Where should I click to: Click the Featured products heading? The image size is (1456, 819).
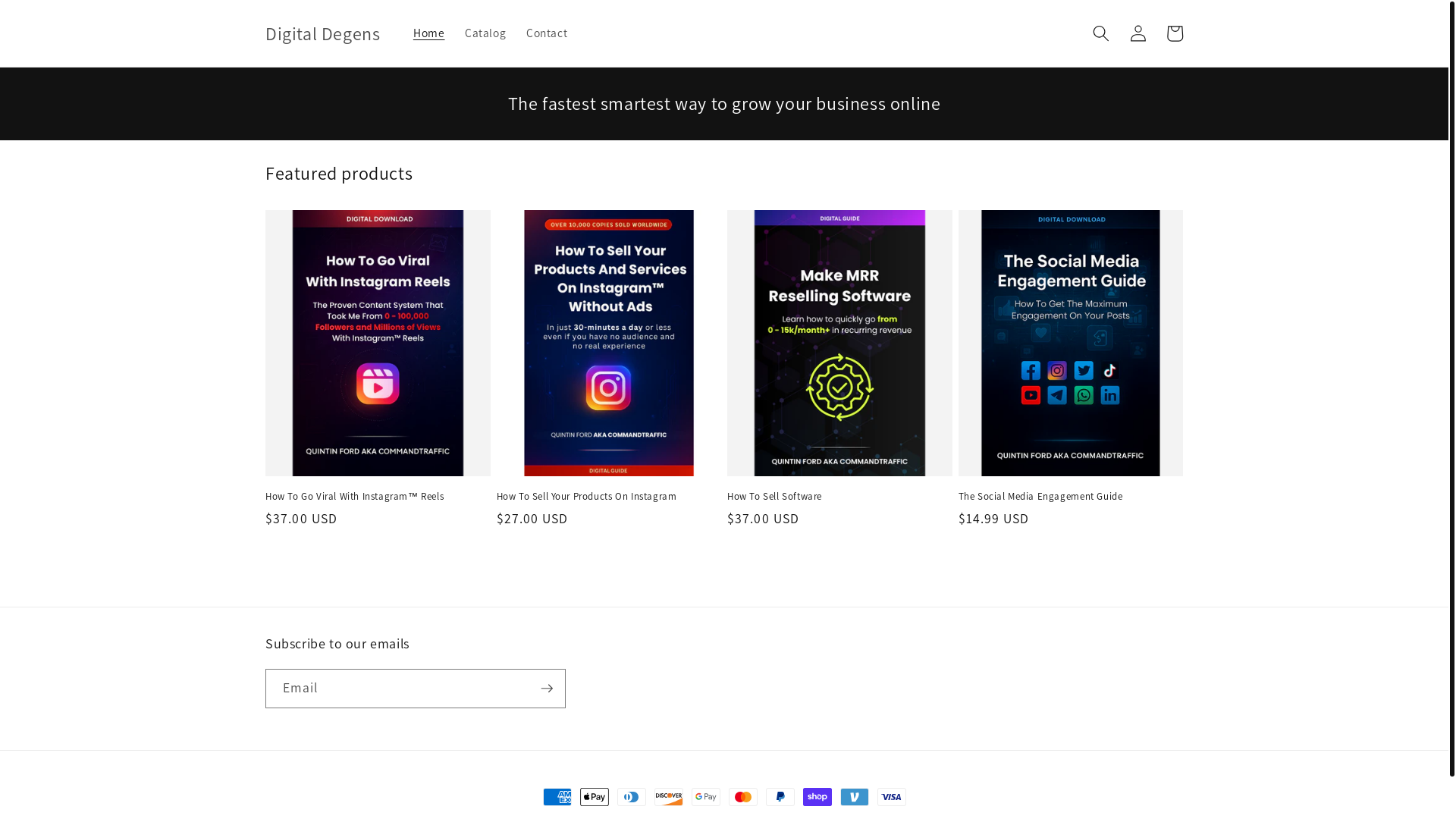pos(339,174)
